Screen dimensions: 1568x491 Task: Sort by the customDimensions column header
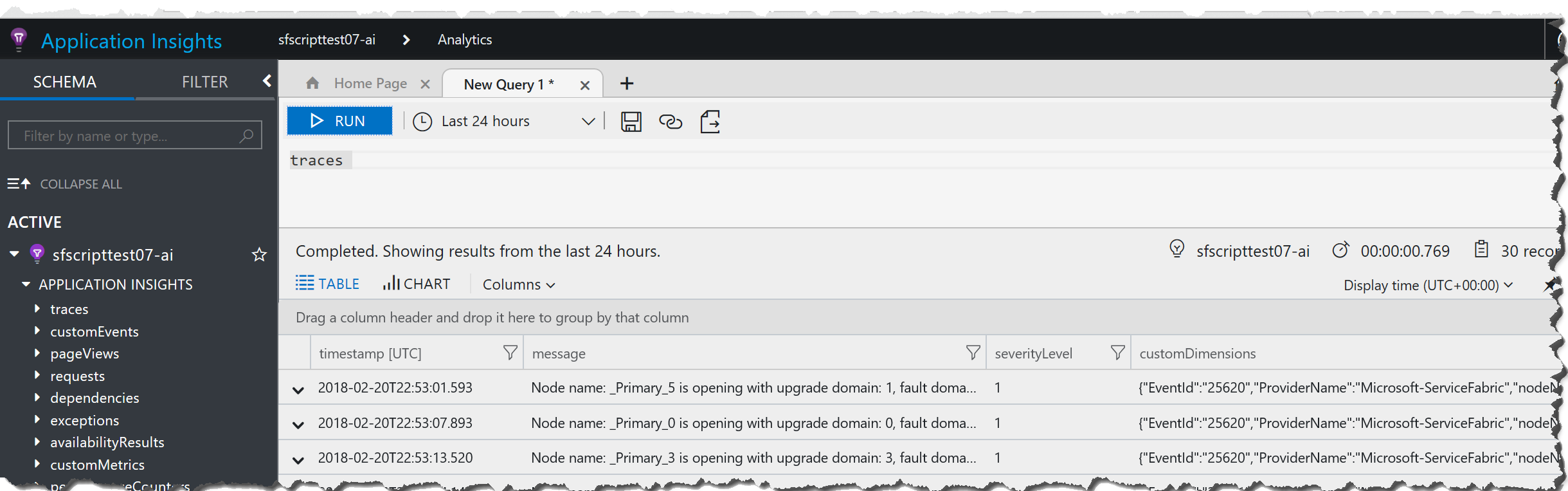tap(1197, 353)
